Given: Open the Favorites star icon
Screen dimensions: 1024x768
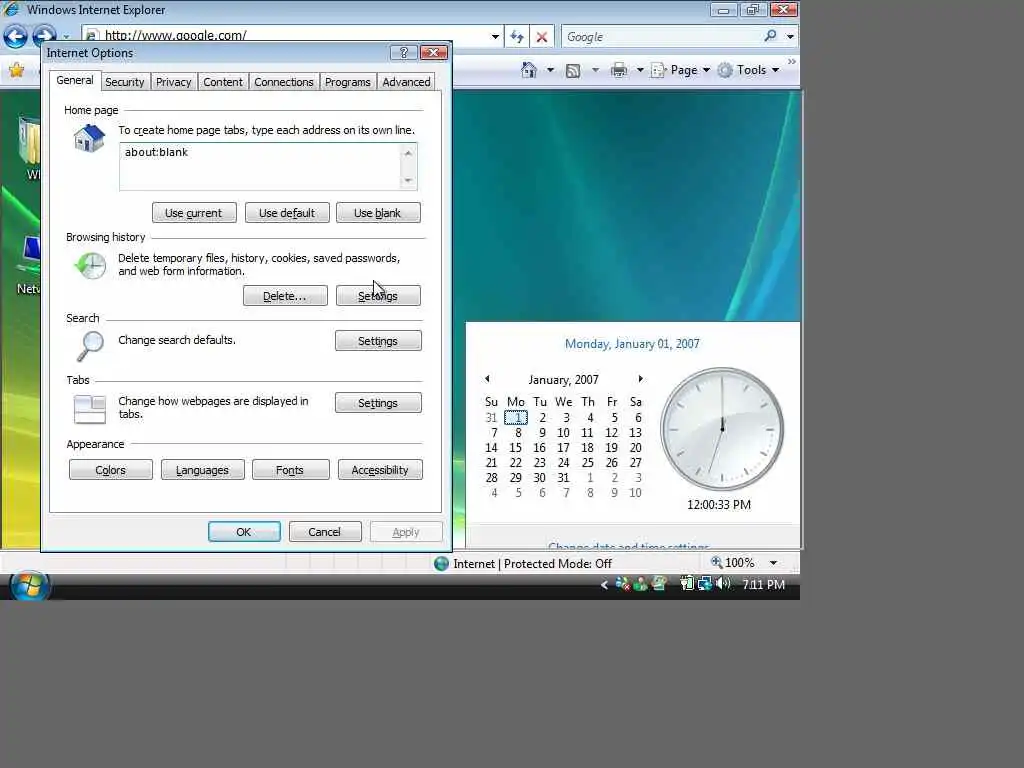Looking at the screenshot, I should coord(16,70).
